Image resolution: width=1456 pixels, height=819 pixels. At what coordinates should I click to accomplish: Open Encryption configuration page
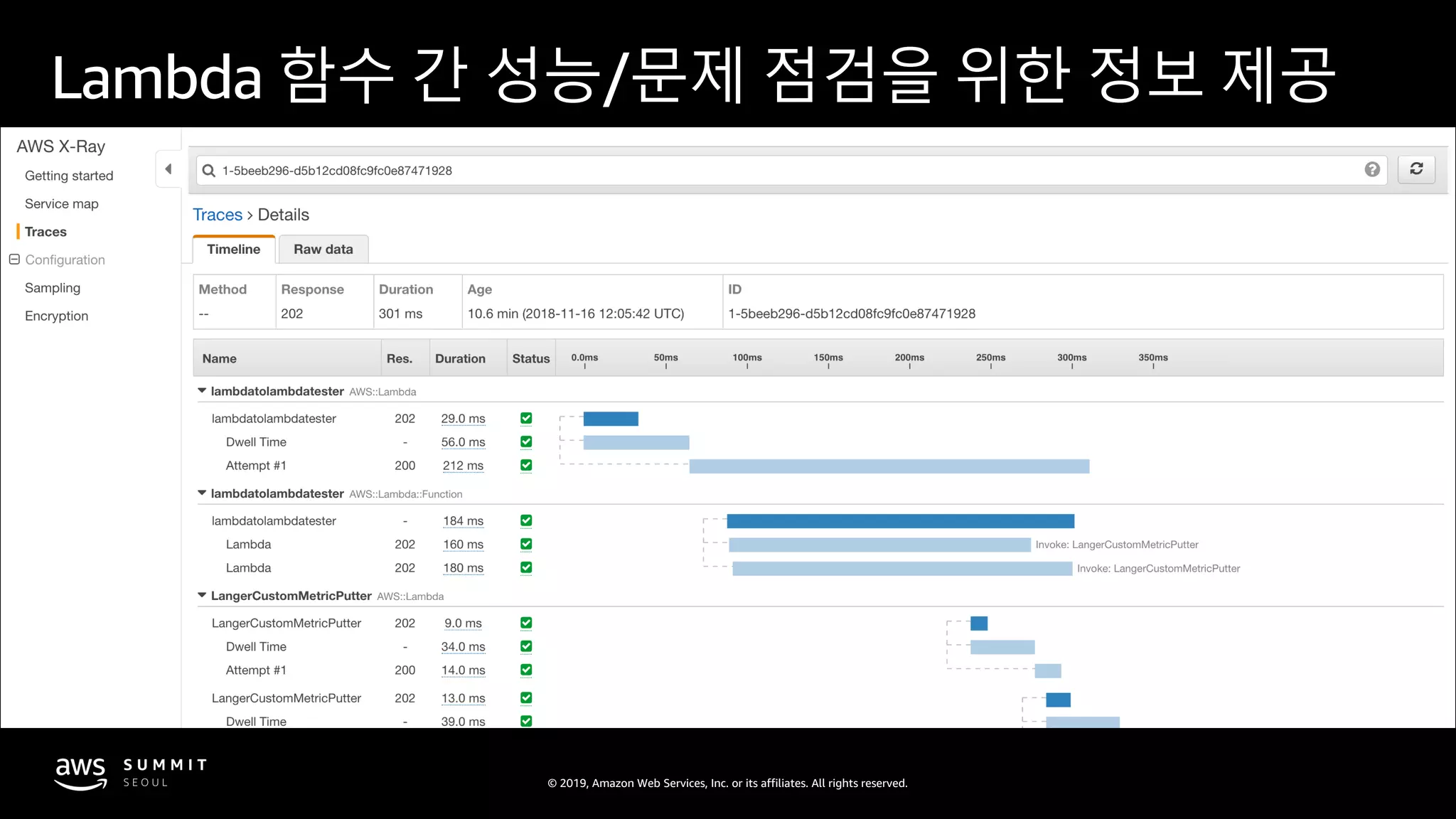[x=57, y=316]
